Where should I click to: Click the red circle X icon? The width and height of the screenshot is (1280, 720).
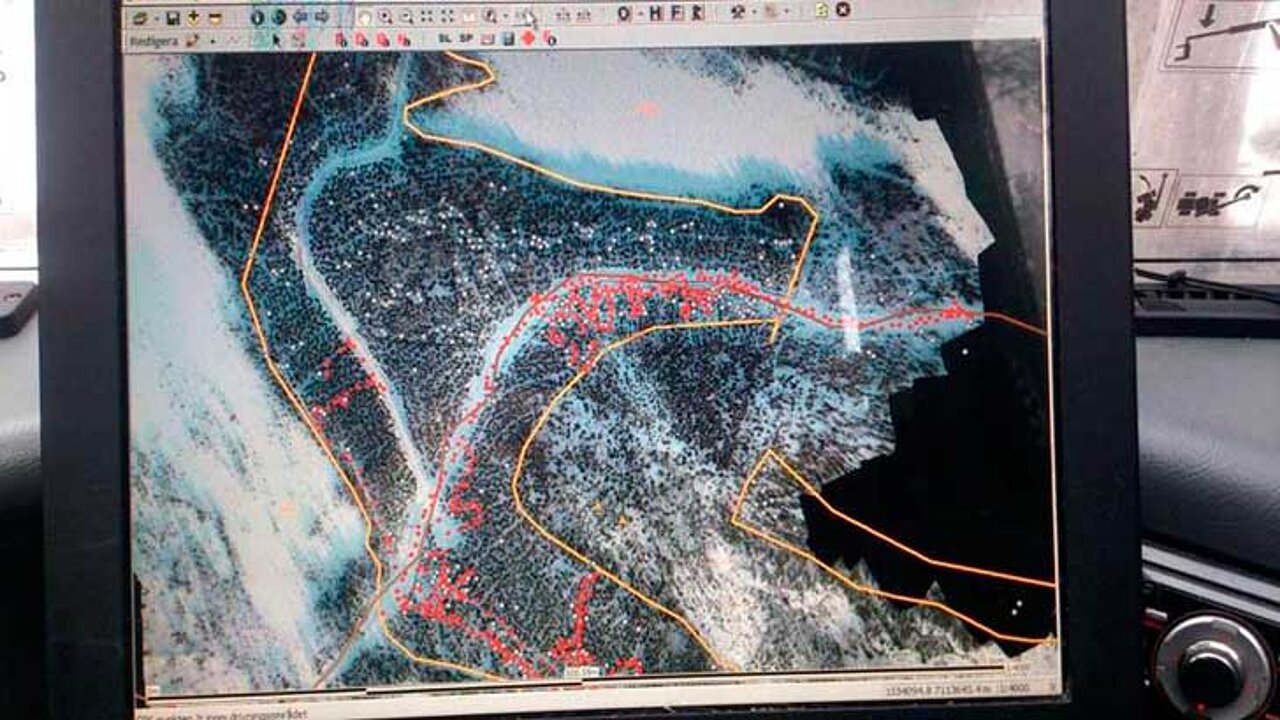click(x=843, y=10)
